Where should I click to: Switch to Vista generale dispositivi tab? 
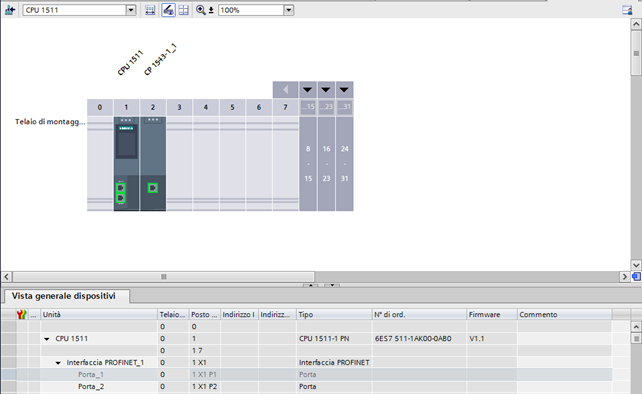pyautogui.click(x=63, y=296)
